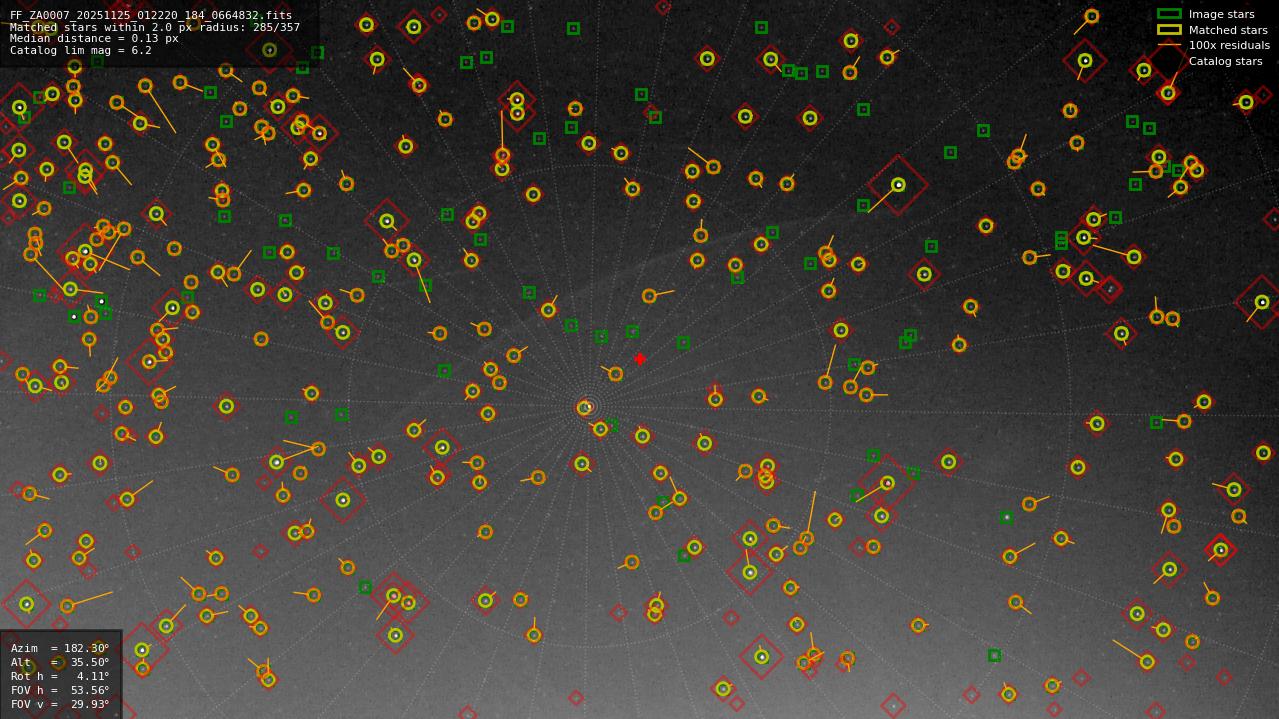The height and width of the screenshot is (719, 1279).
Task: Select the 'Image stars' legend label
Action: (x=1221, y=14)
